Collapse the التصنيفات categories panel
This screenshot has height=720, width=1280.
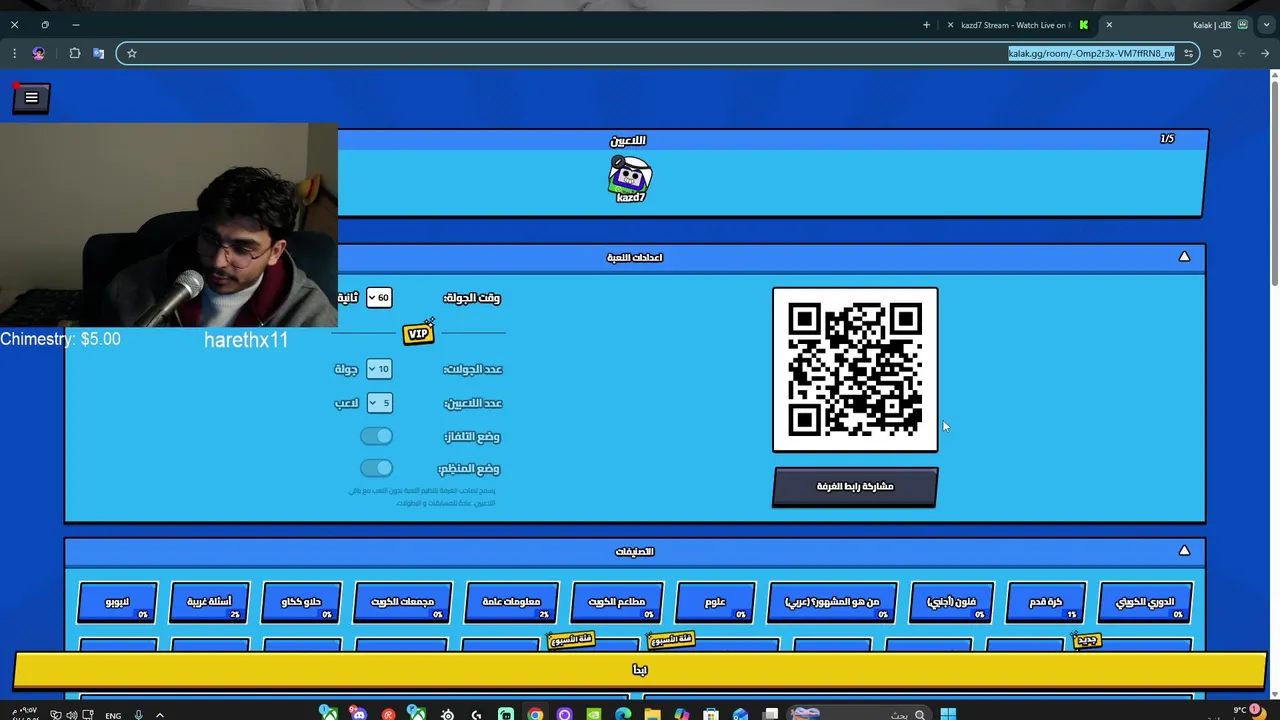pos(1184,551)
